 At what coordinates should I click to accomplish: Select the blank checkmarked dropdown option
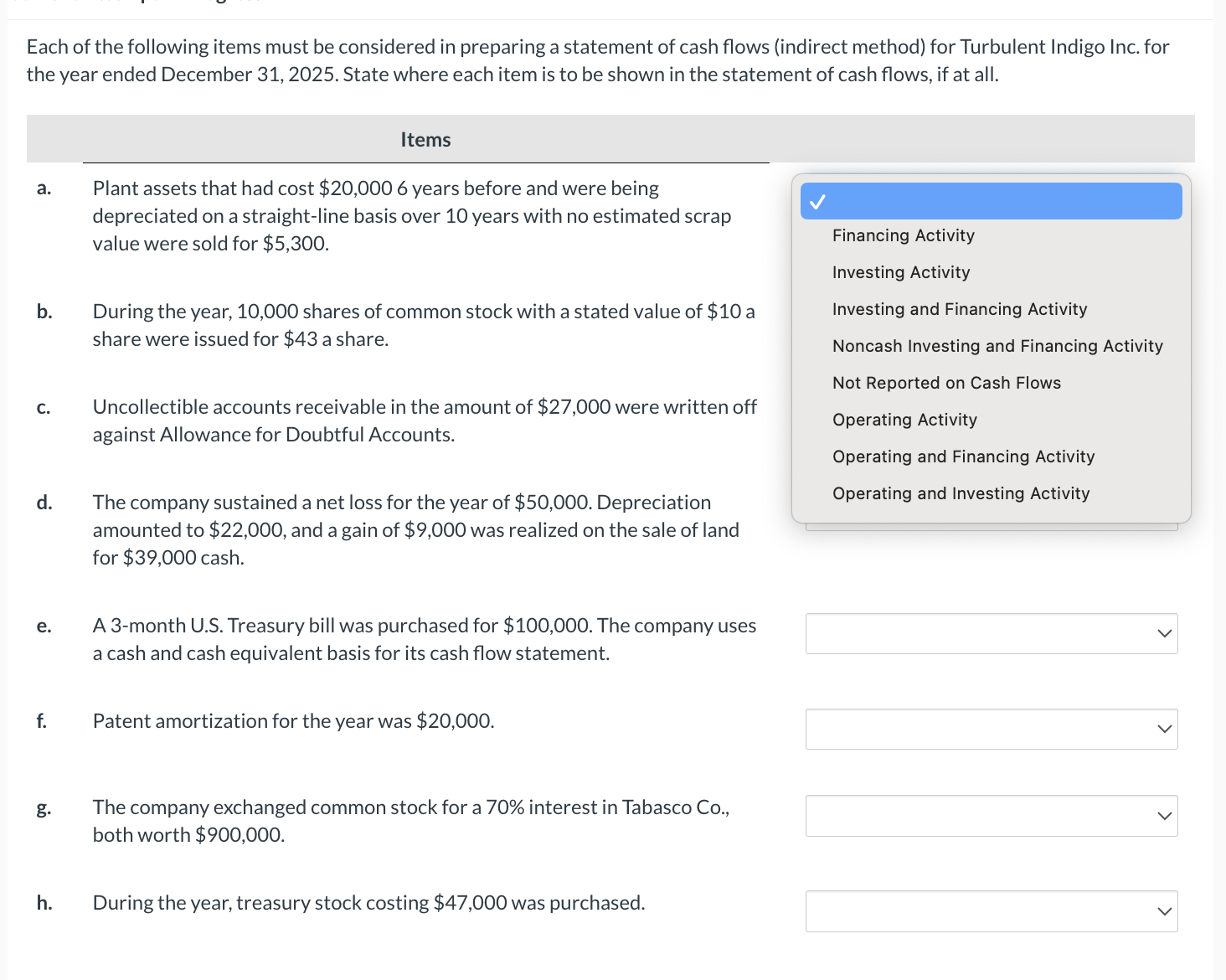coord(991,201)
